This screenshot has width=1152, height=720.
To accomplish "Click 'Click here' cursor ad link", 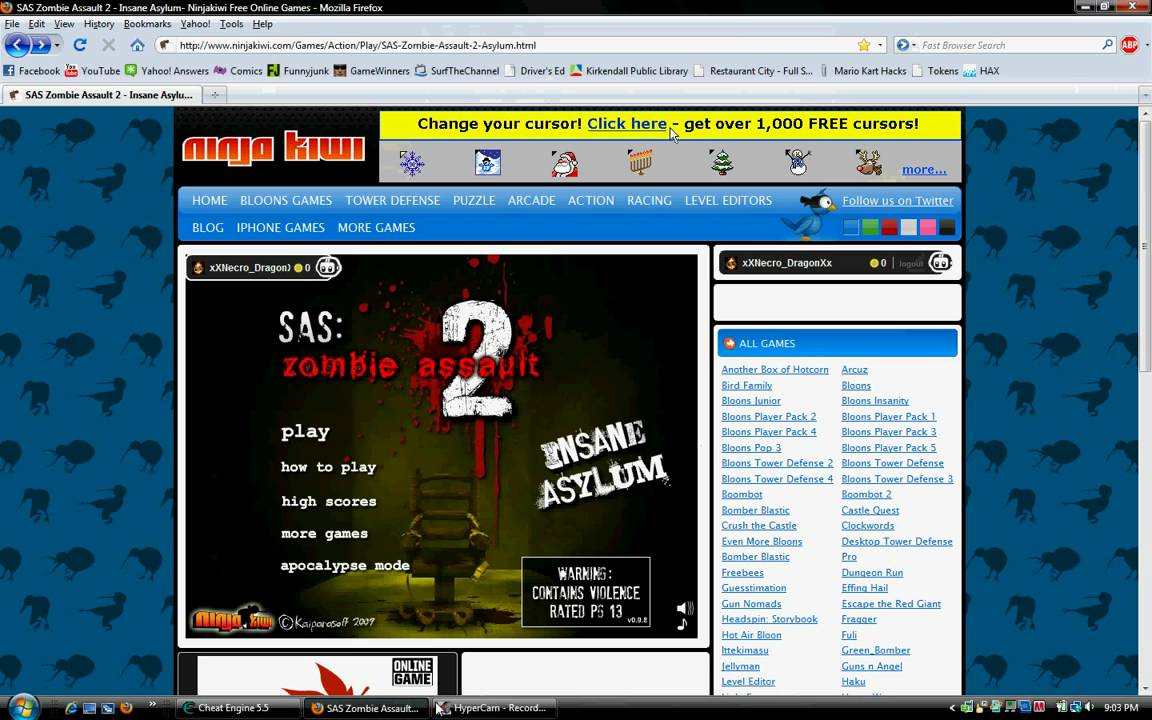I will tap(627, 123).
